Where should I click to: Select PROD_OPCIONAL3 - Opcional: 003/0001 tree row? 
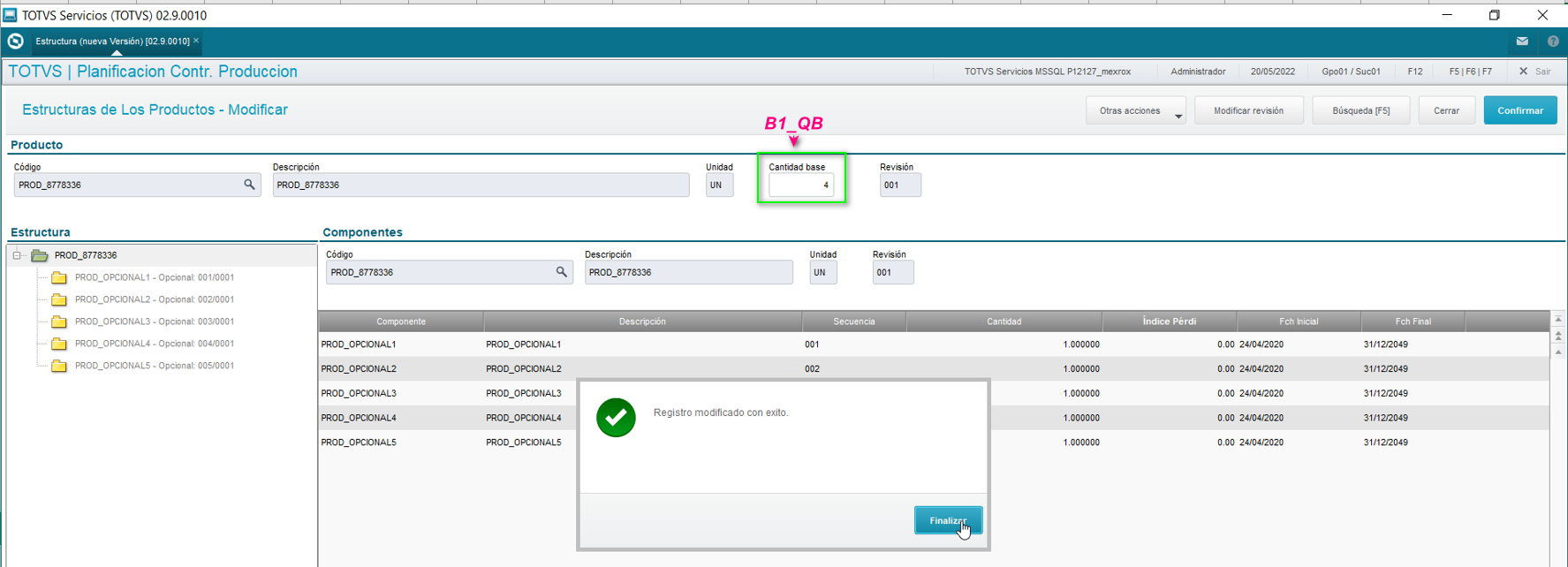155,321
